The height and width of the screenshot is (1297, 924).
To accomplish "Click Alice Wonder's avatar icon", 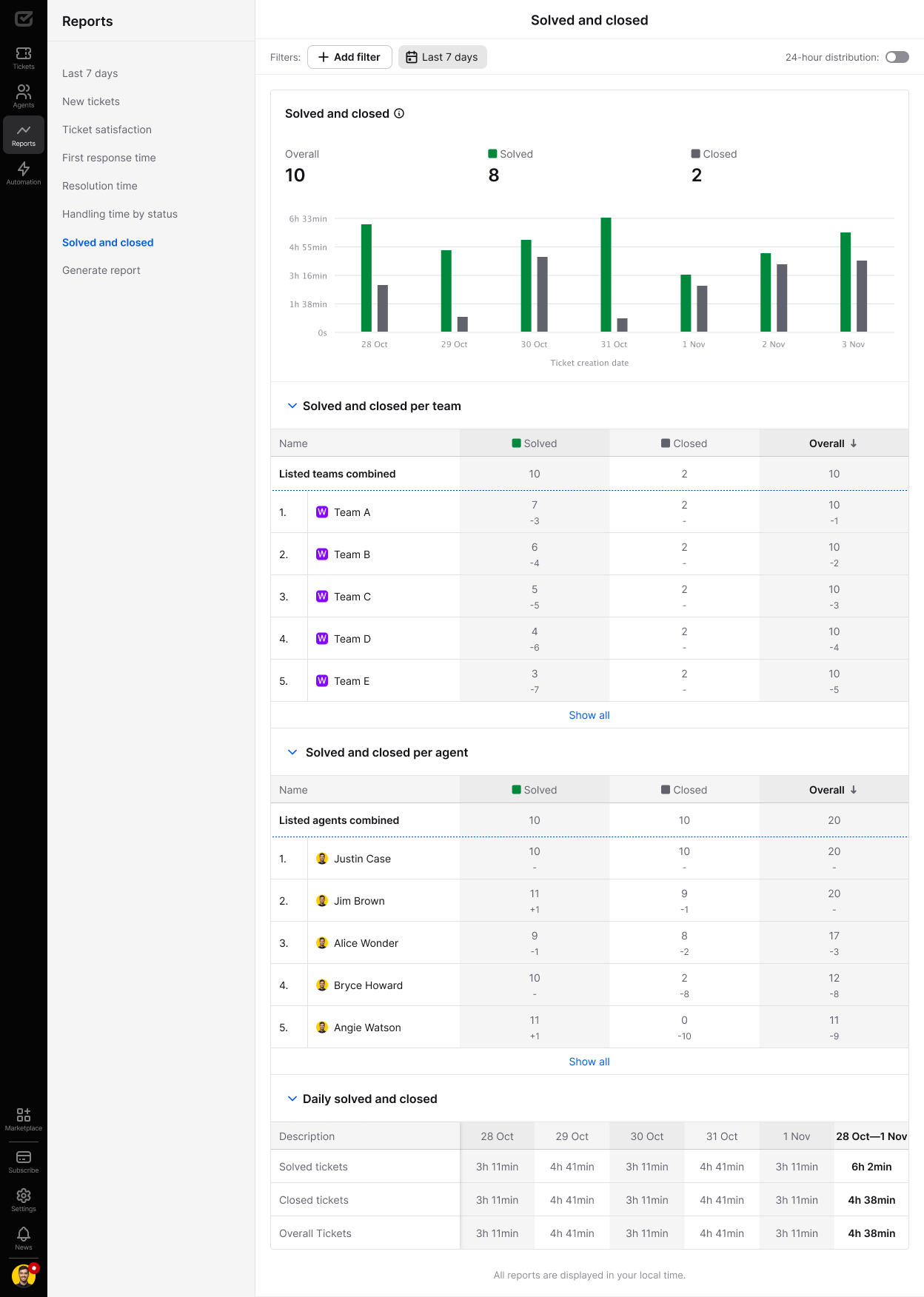I will (322, 943).
